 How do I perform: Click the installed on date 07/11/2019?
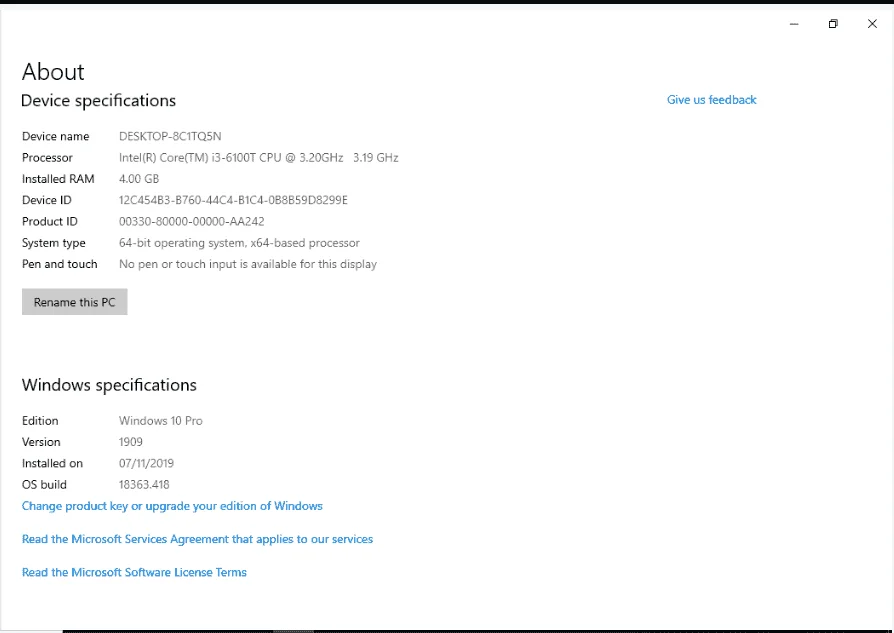(146, 463)
